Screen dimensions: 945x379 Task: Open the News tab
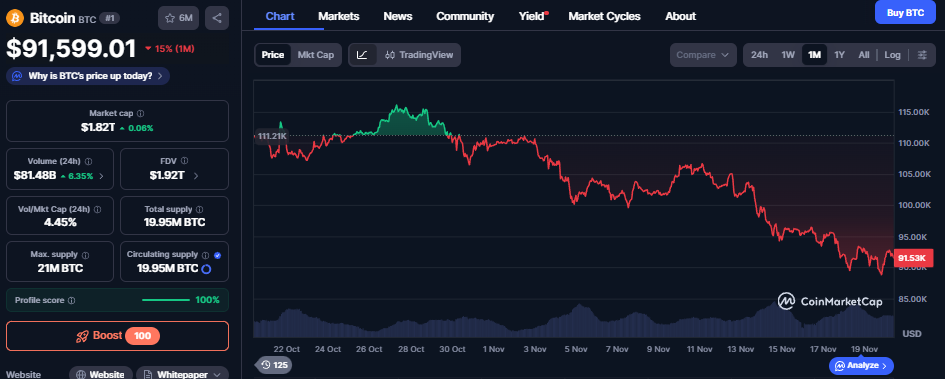(x=398, y=16)
